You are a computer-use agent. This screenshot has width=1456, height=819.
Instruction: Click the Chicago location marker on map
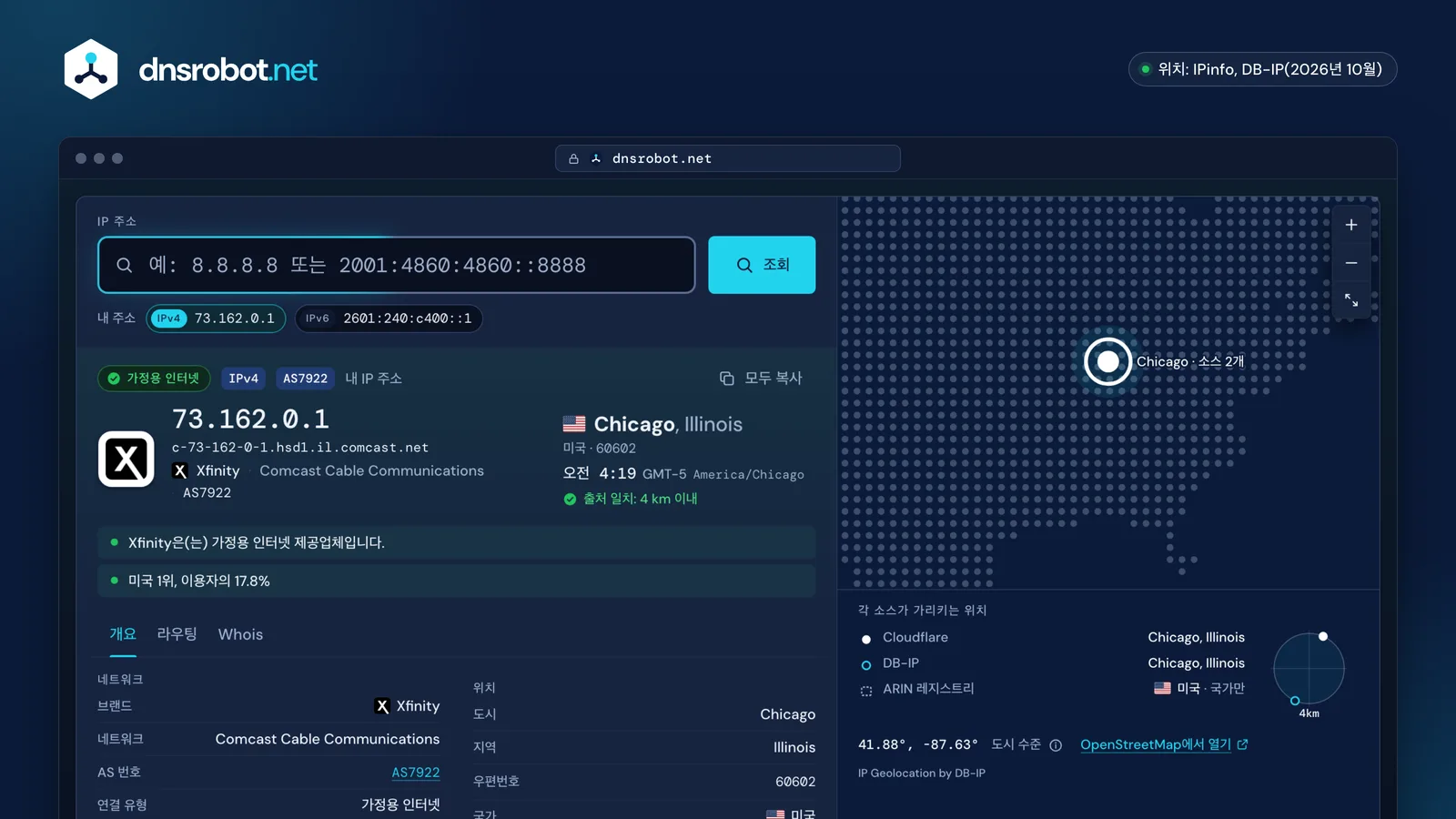tap(1107, 361)
